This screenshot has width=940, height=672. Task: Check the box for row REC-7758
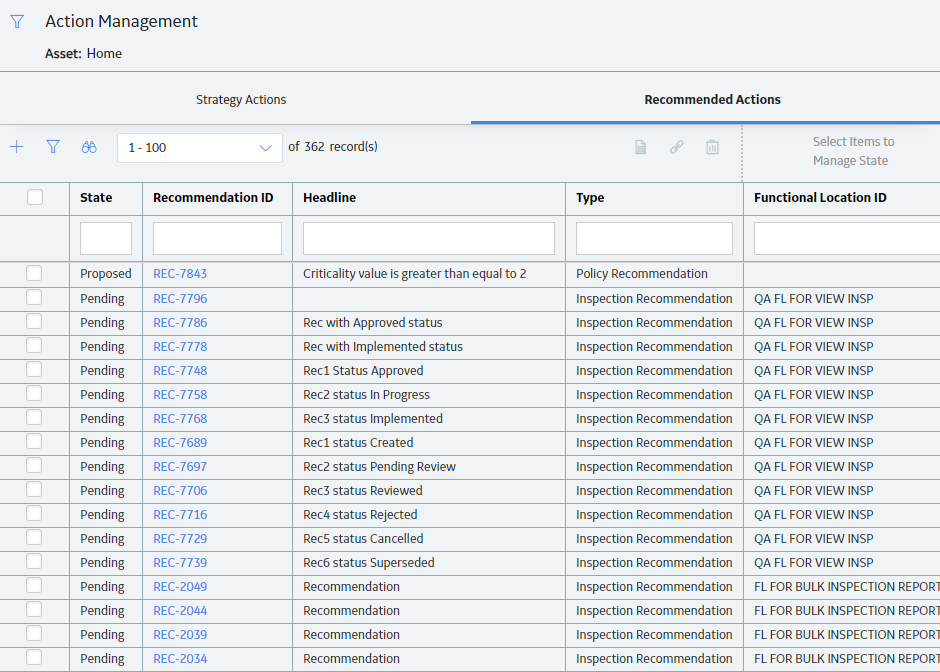[x=34, y=393]
